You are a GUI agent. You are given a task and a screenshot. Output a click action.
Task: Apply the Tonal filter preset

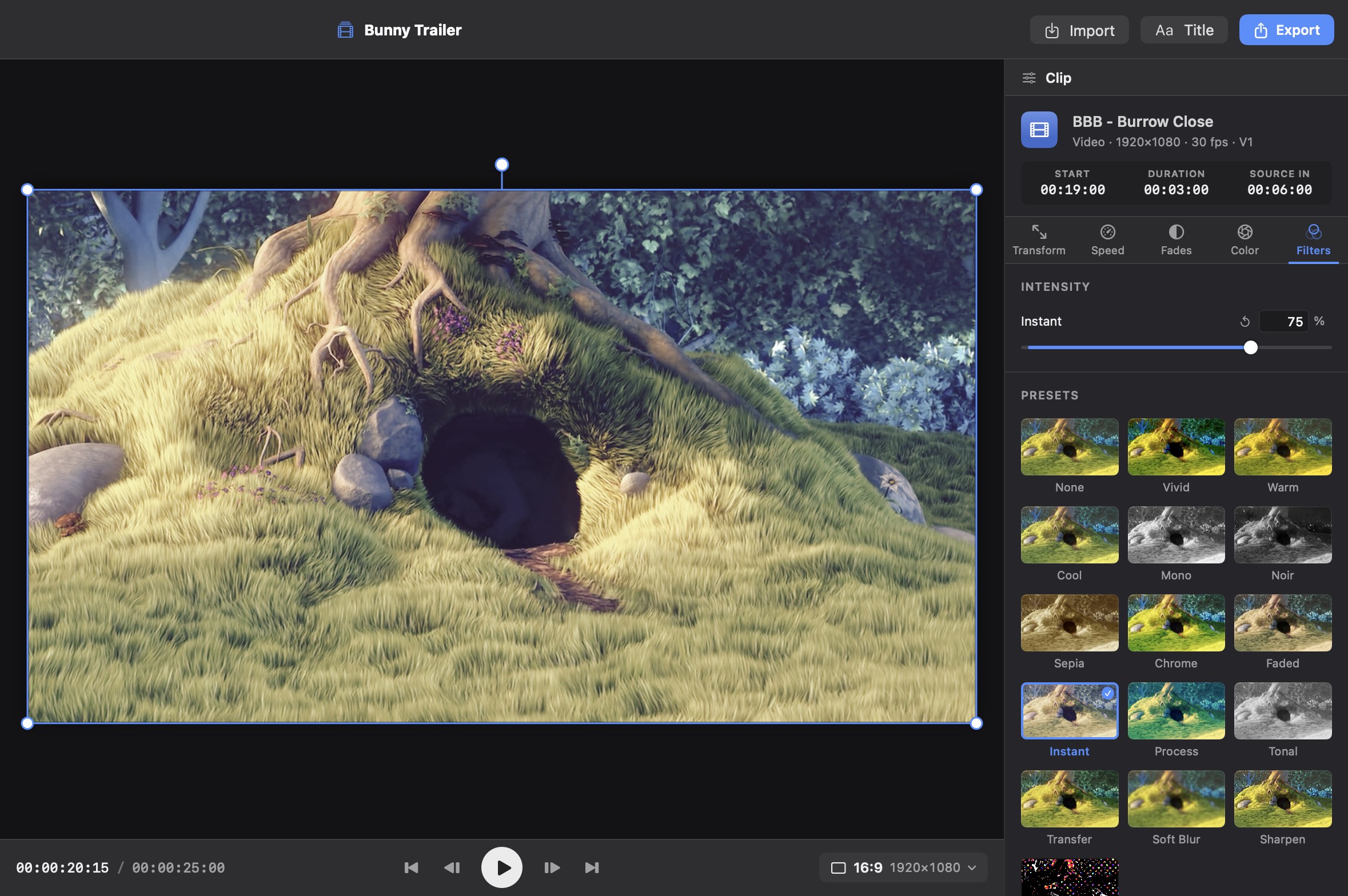pyautogui.click(x=1283, y=711)
